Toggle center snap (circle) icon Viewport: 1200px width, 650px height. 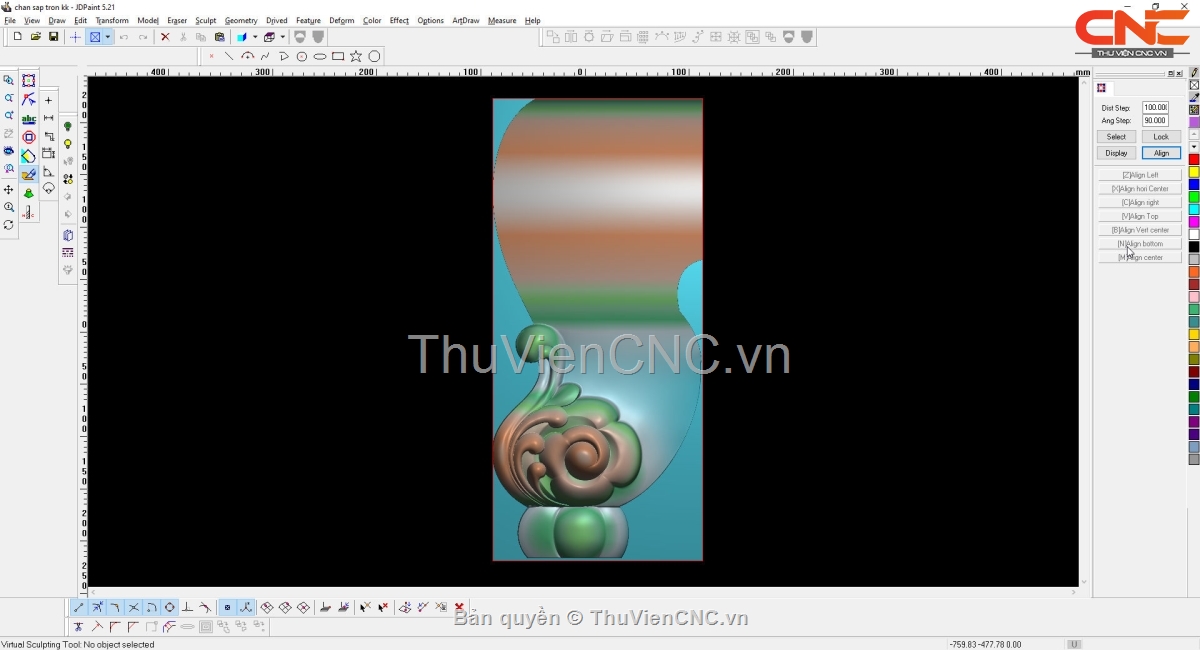169,607
